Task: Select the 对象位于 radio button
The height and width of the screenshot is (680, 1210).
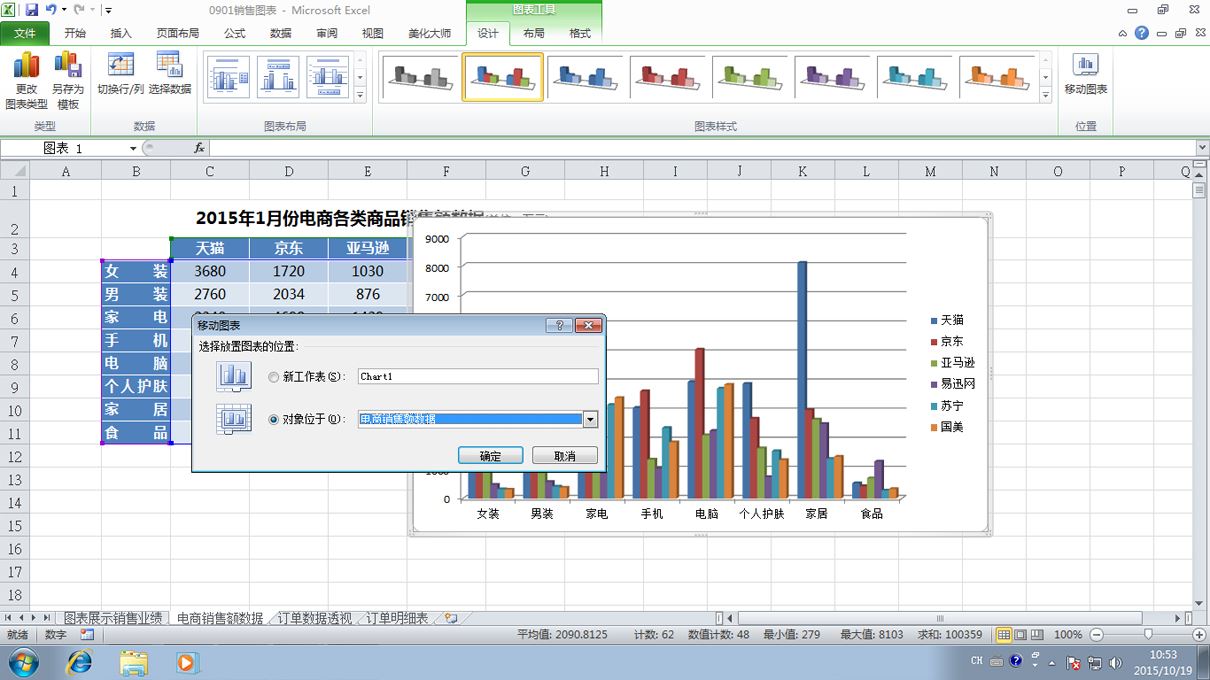Action: click(274, 419)
